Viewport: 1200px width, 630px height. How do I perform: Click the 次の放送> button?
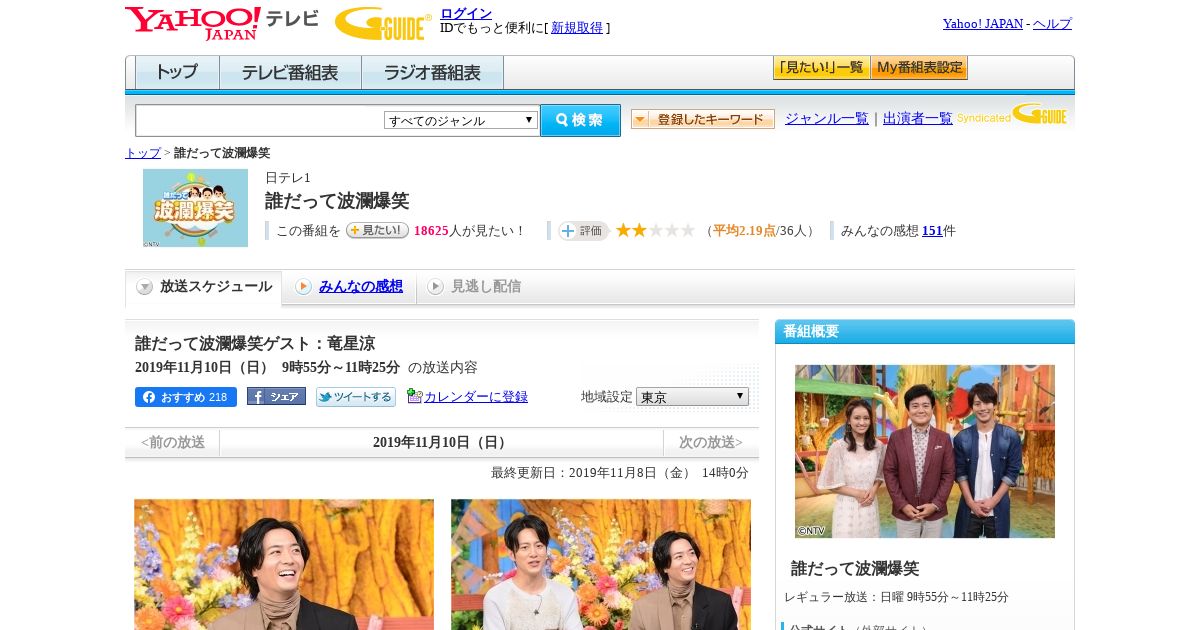[x=711, y=442]
